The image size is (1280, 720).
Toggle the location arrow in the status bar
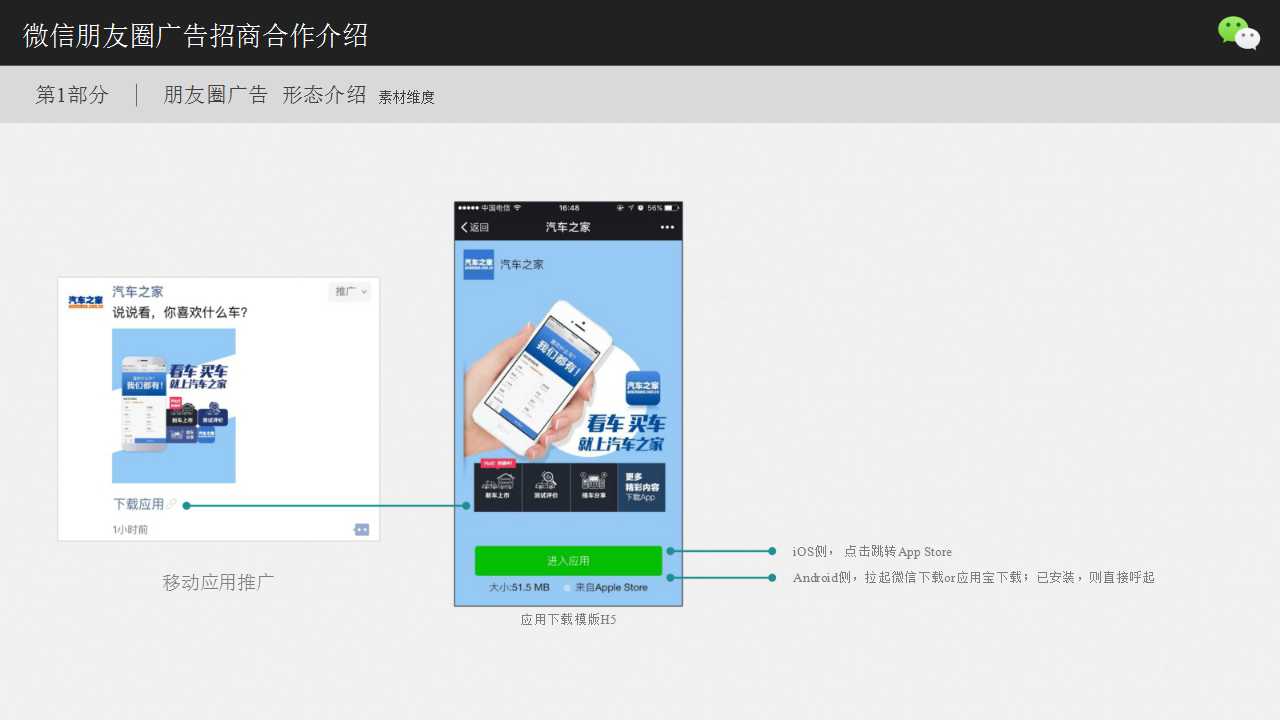click(631, 207)
